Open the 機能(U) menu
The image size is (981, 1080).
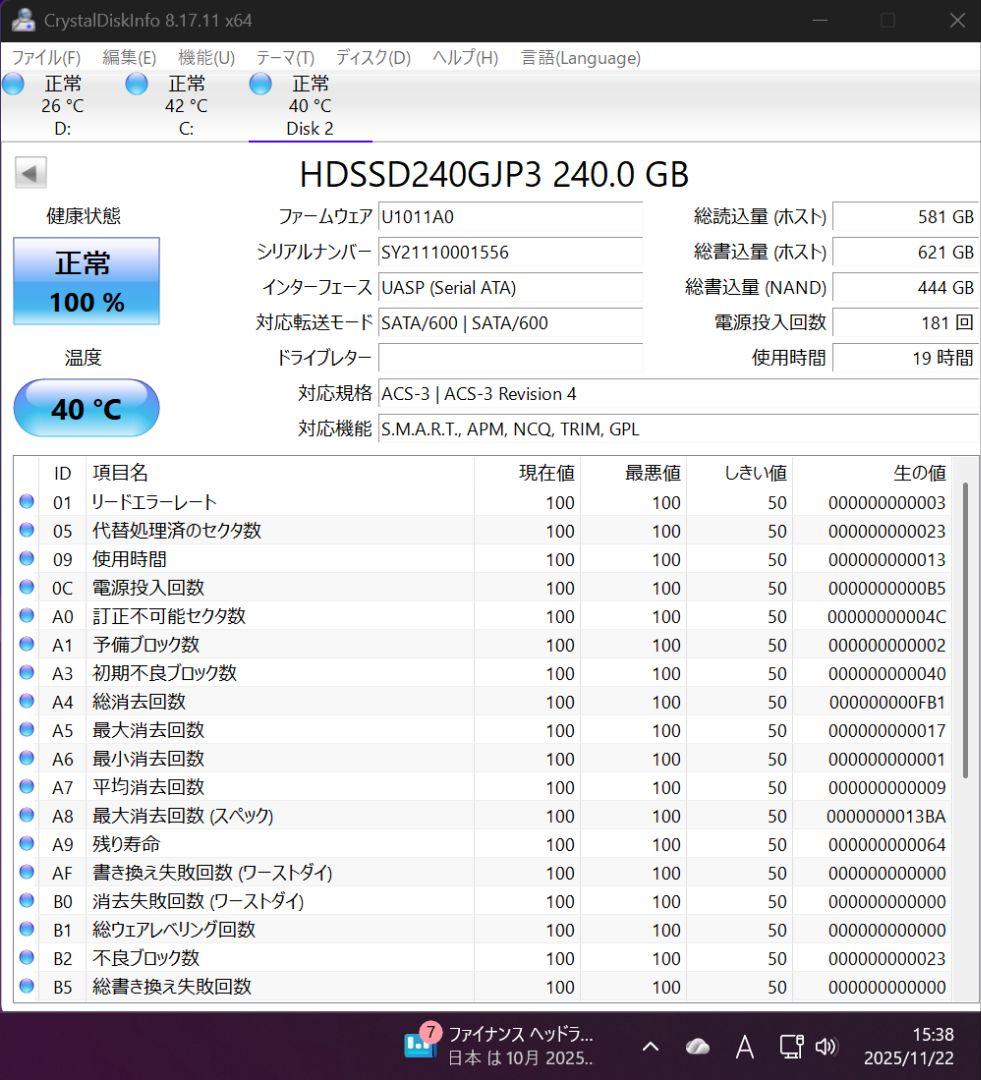[206, 58]
